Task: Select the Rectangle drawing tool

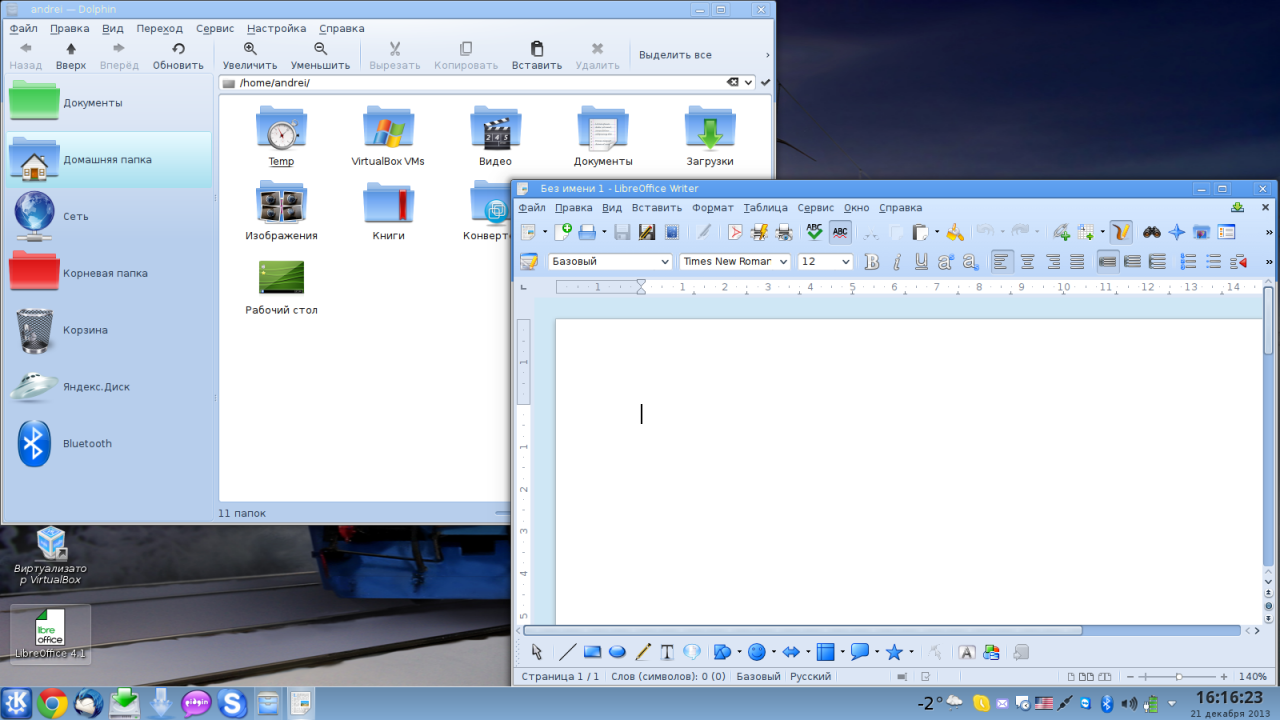Action: pos(592,652)
